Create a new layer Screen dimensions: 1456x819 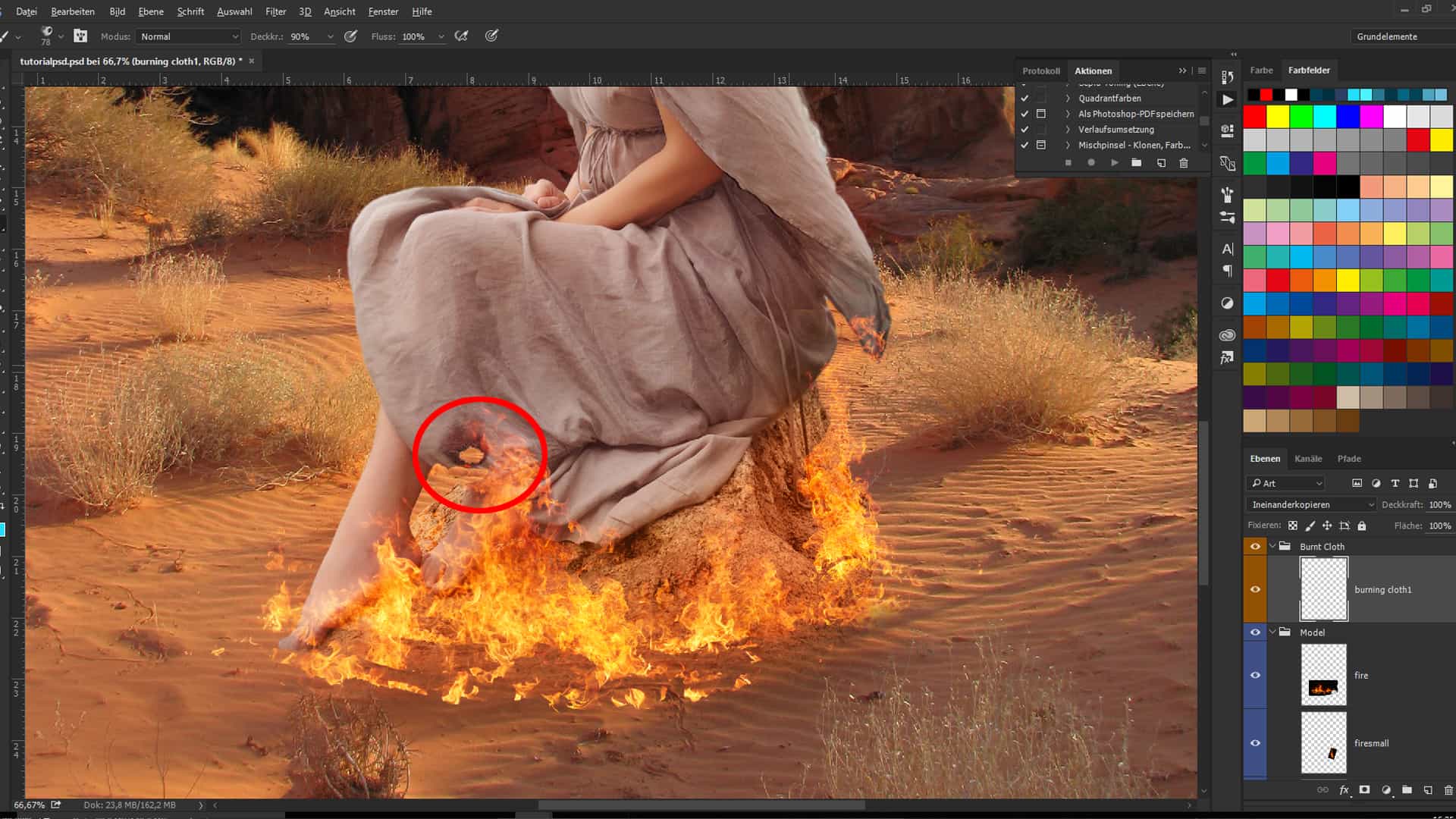click(x=1428, y=790)
